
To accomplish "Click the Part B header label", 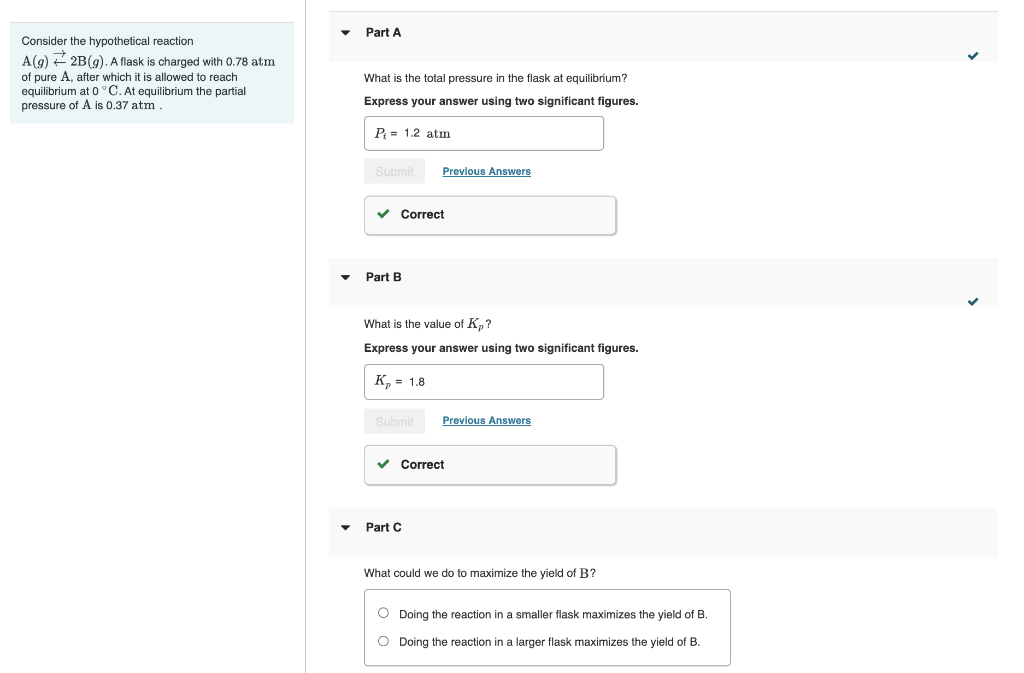I will [x=383, y=277].
